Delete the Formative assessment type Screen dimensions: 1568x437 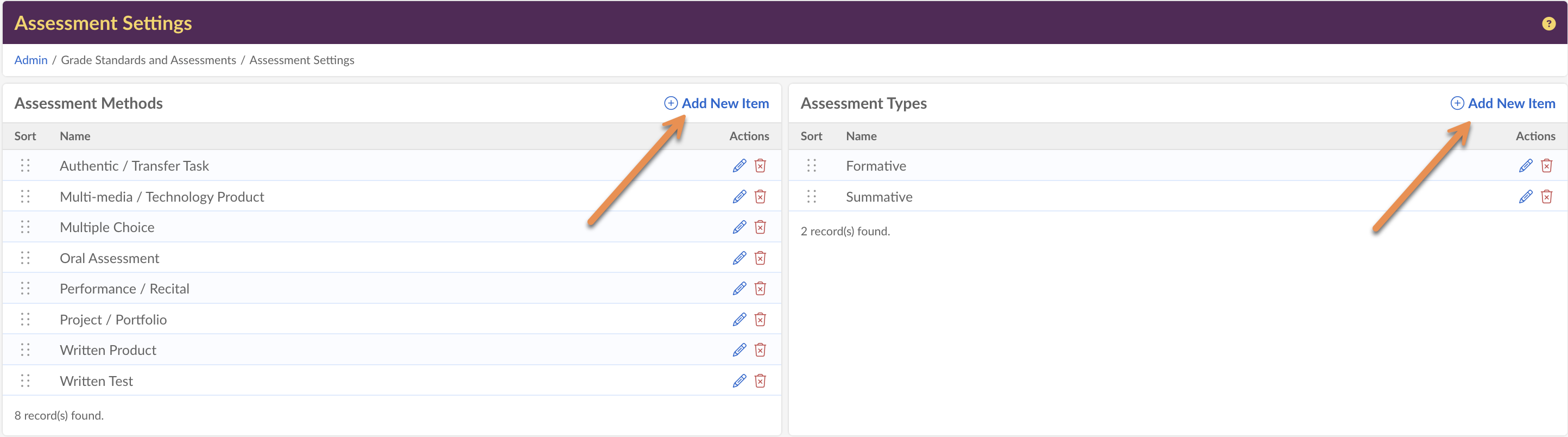pos(1547,166)
